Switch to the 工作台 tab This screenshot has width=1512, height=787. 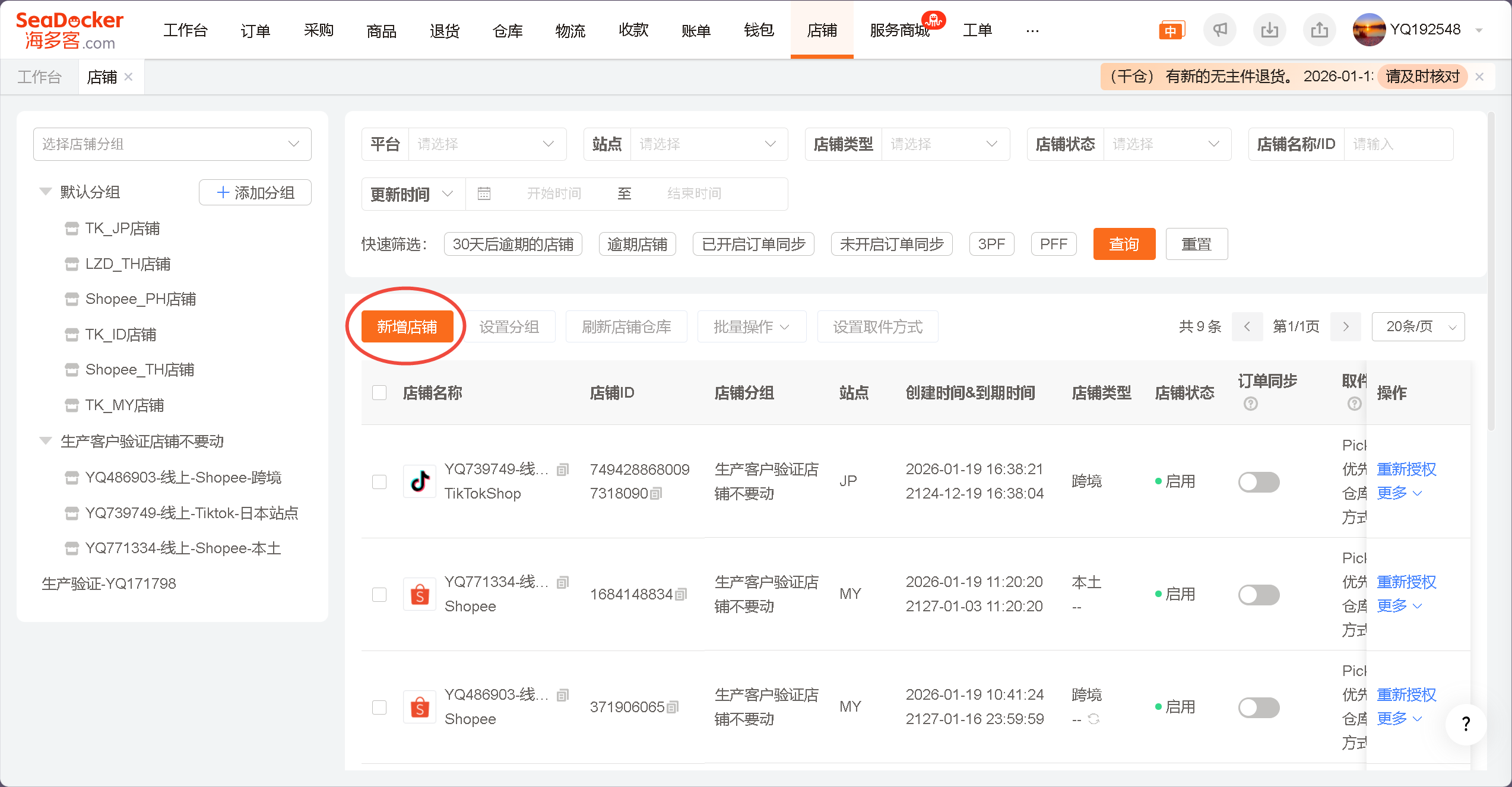[x=39, y=77]
